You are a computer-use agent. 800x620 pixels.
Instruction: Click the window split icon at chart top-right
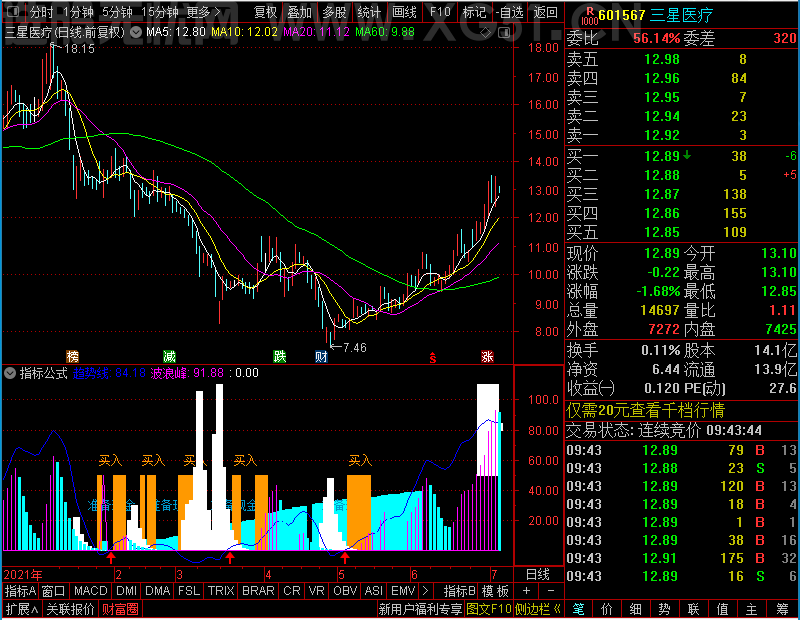pos(504,33)
